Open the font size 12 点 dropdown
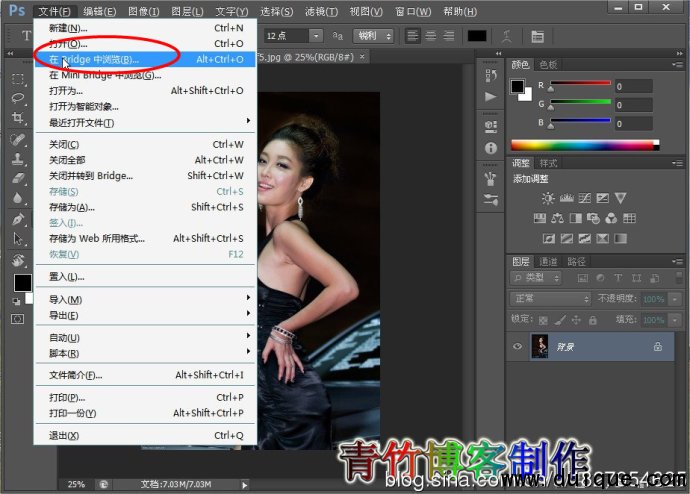The image size is (690, 494). pos(316,36)
